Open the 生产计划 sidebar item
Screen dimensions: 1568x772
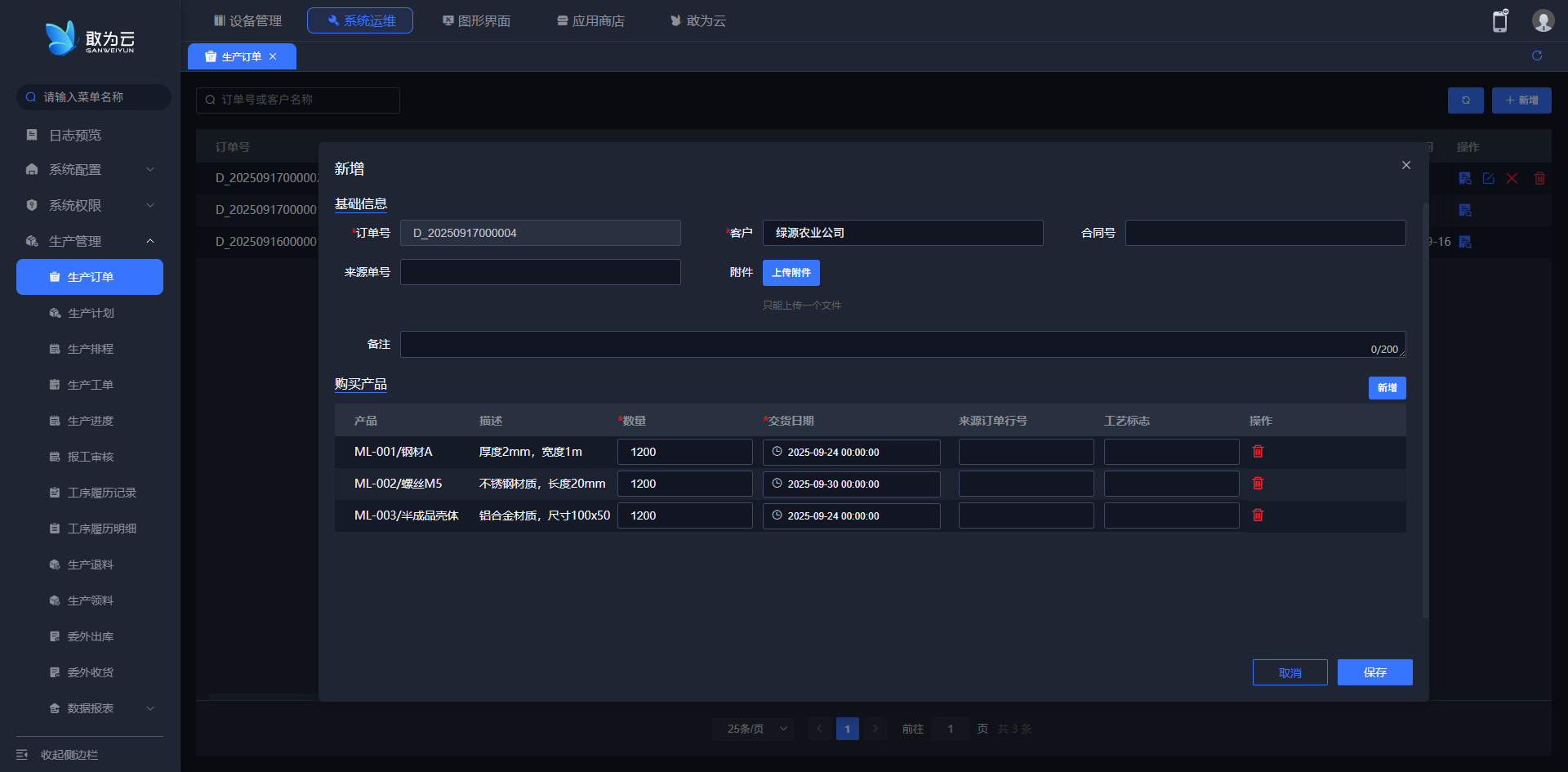pyautogui.click(x=91, y=313)
